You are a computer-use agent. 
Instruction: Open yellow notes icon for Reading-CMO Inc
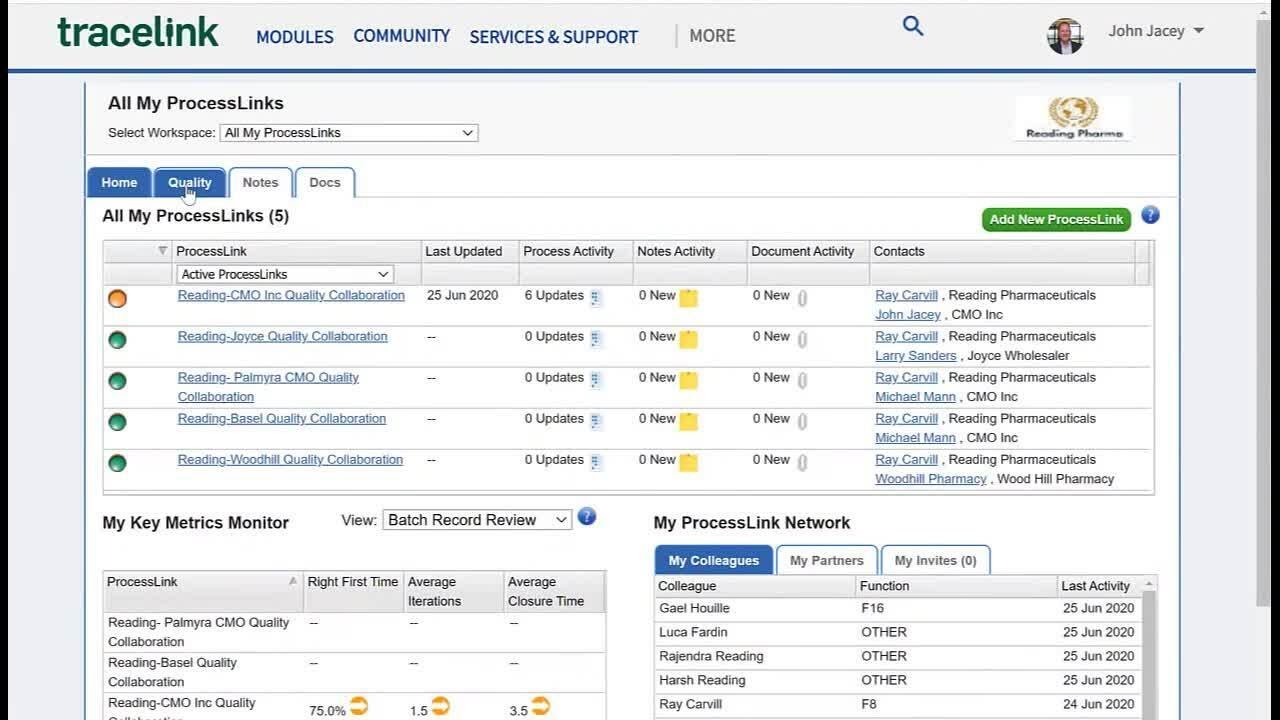click(688, 298)
